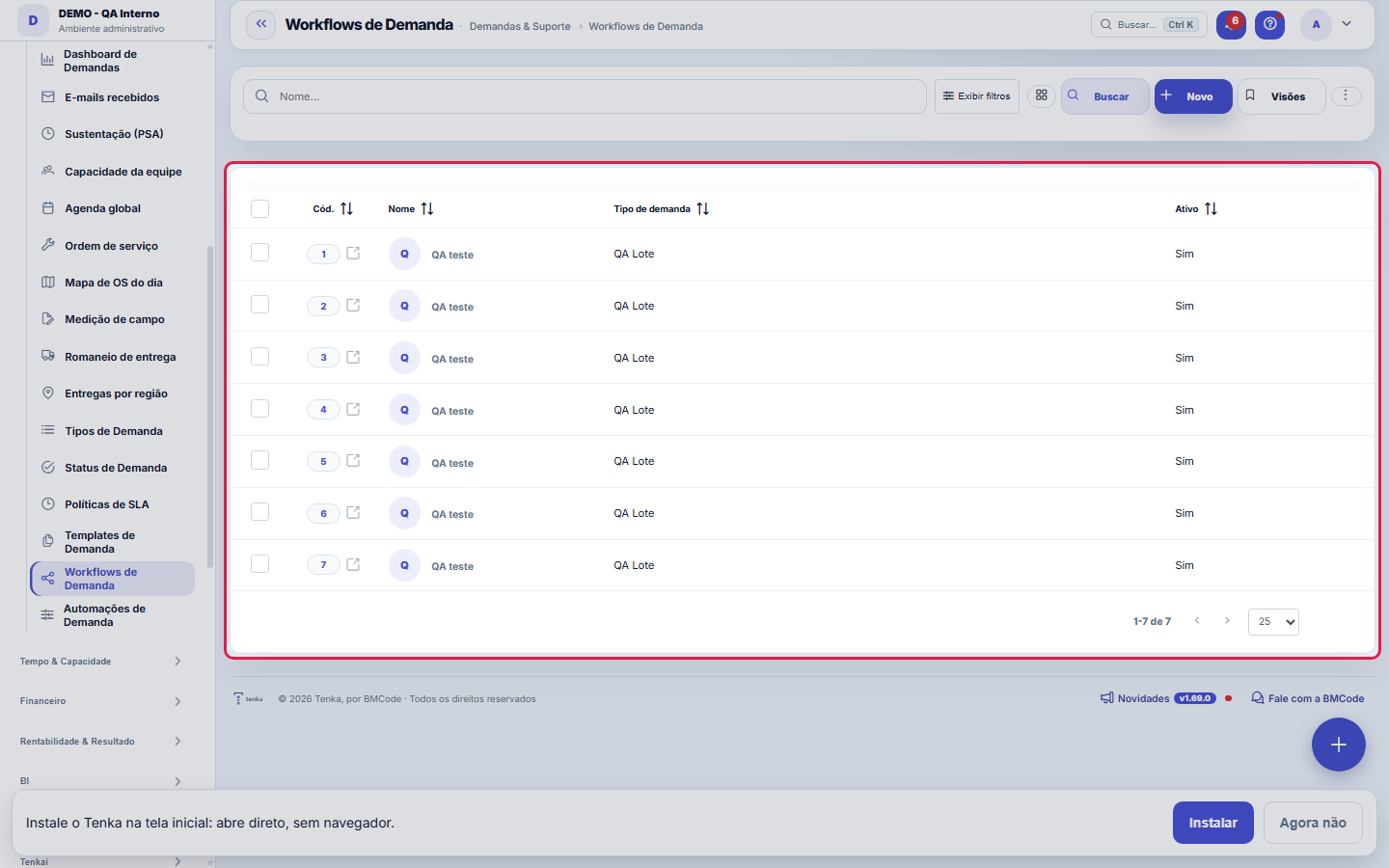Sort by the Nome column arrows

427,208
